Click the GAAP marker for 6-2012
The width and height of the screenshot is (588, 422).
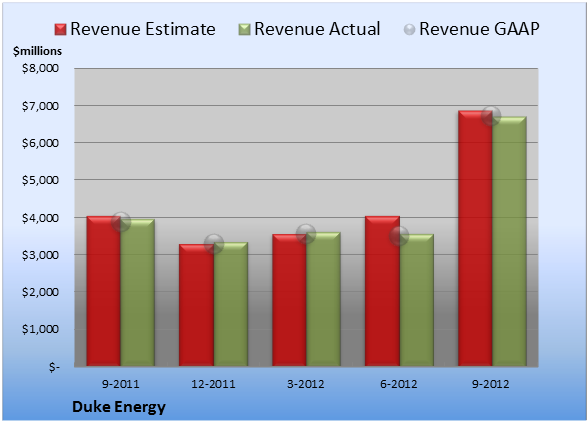(x=399, y=236)
